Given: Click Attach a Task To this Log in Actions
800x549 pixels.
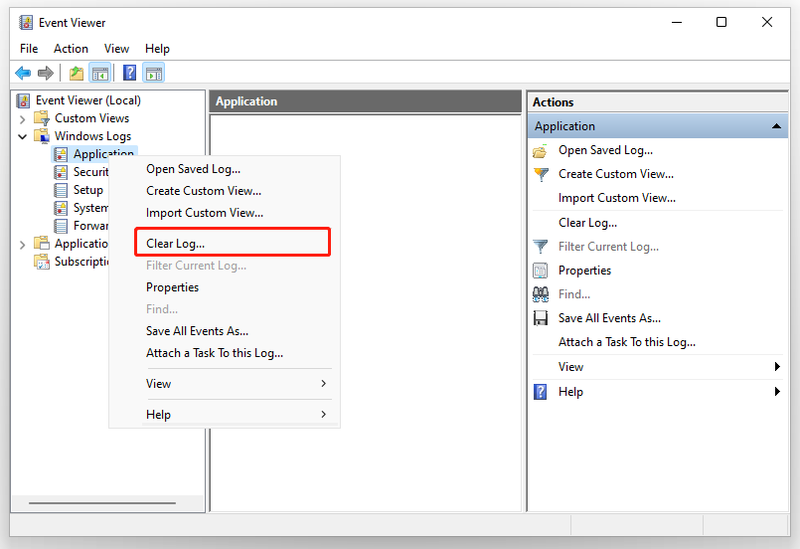Looking at the screenshot, I should (x=627, y=342).
